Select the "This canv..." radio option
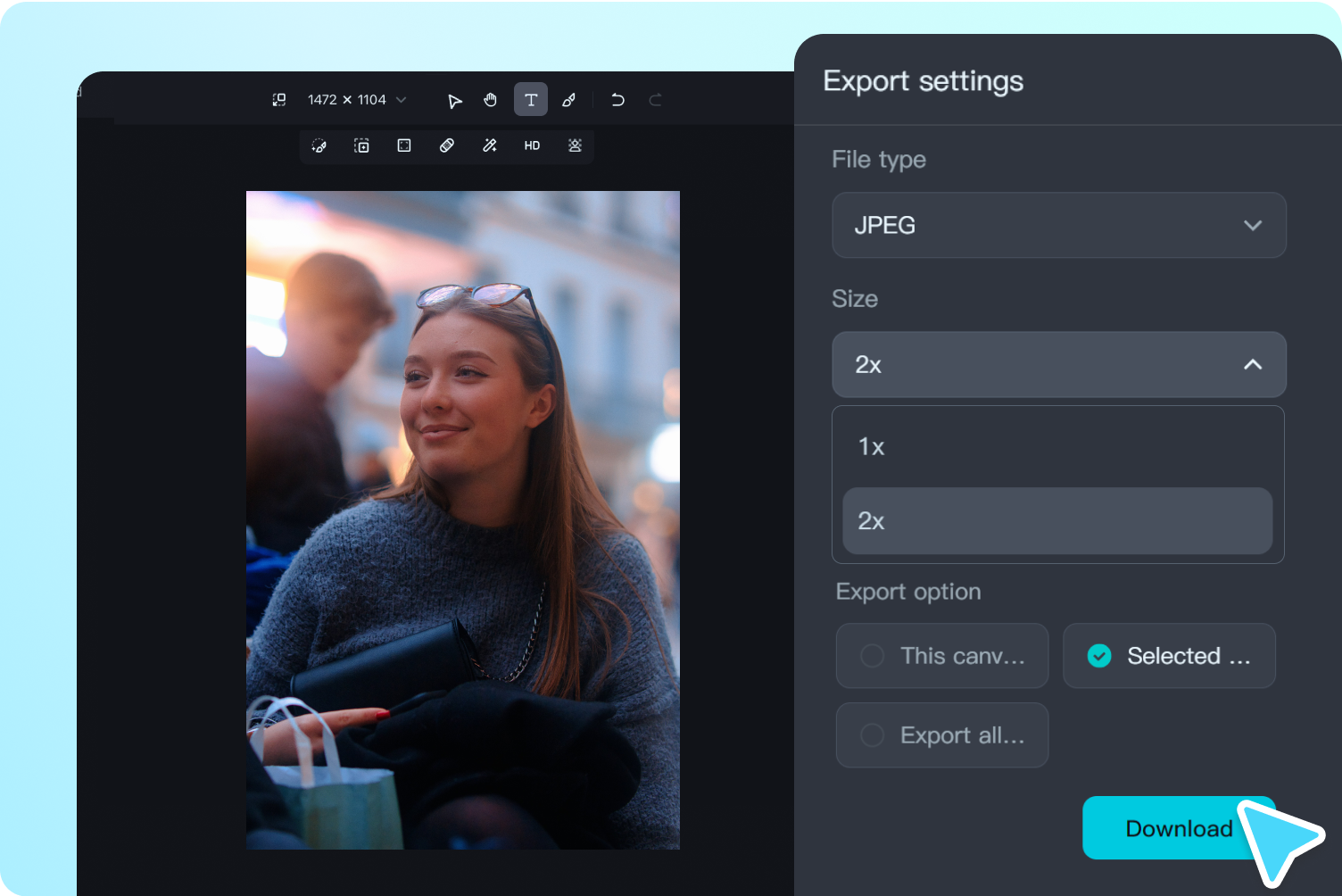 [941, 656]
